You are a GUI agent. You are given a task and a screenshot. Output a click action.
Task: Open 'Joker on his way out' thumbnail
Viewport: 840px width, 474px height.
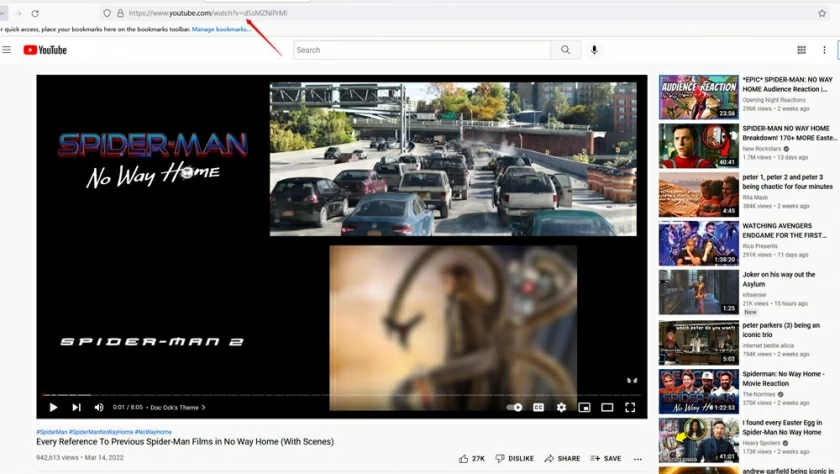click(699, 292)
